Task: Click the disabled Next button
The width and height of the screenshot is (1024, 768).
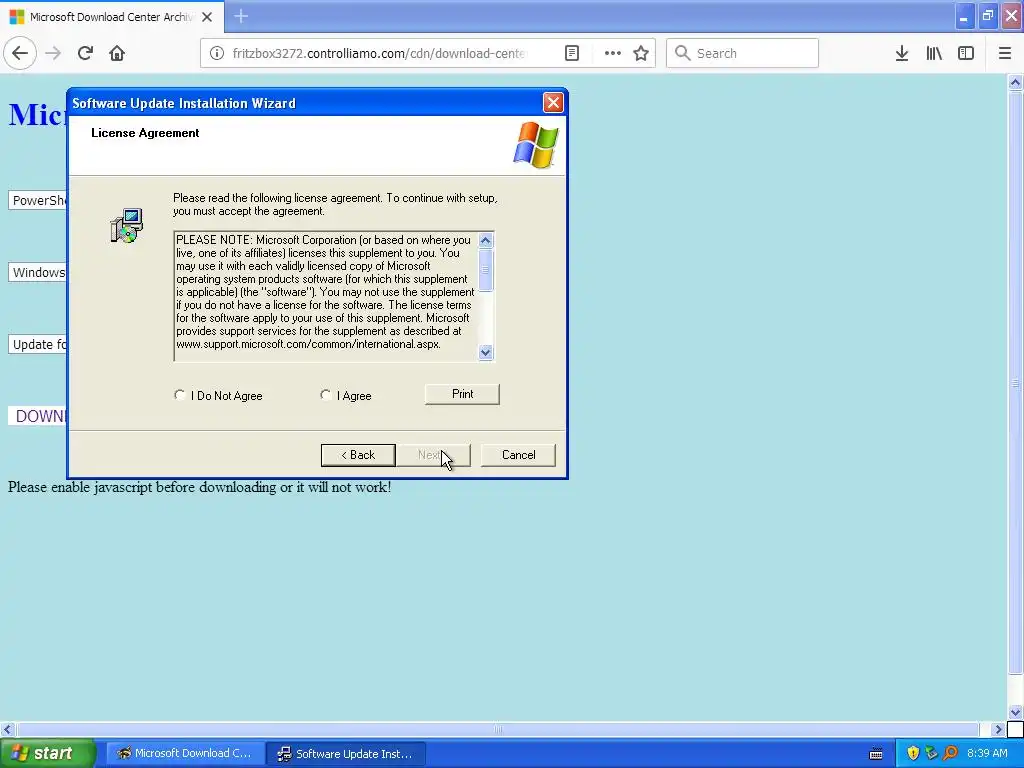Action: tap(434, 455)
